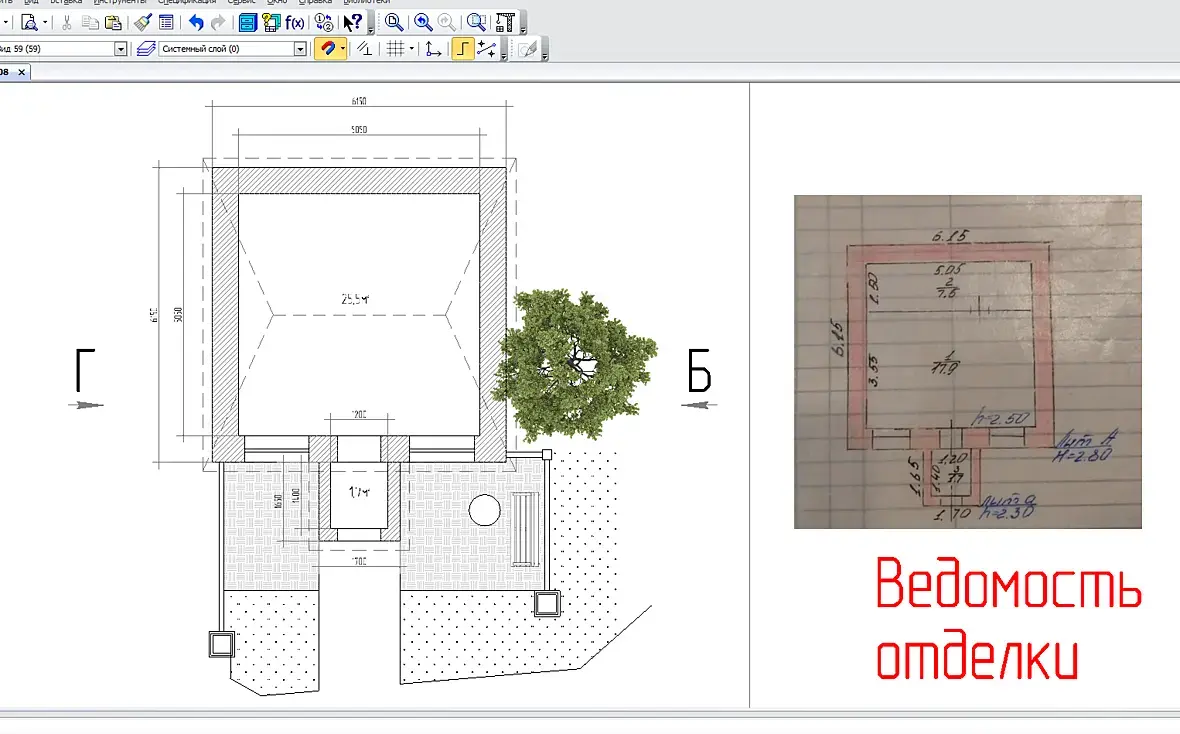
Task: Open the Окно menu
Action: point(277,2)
